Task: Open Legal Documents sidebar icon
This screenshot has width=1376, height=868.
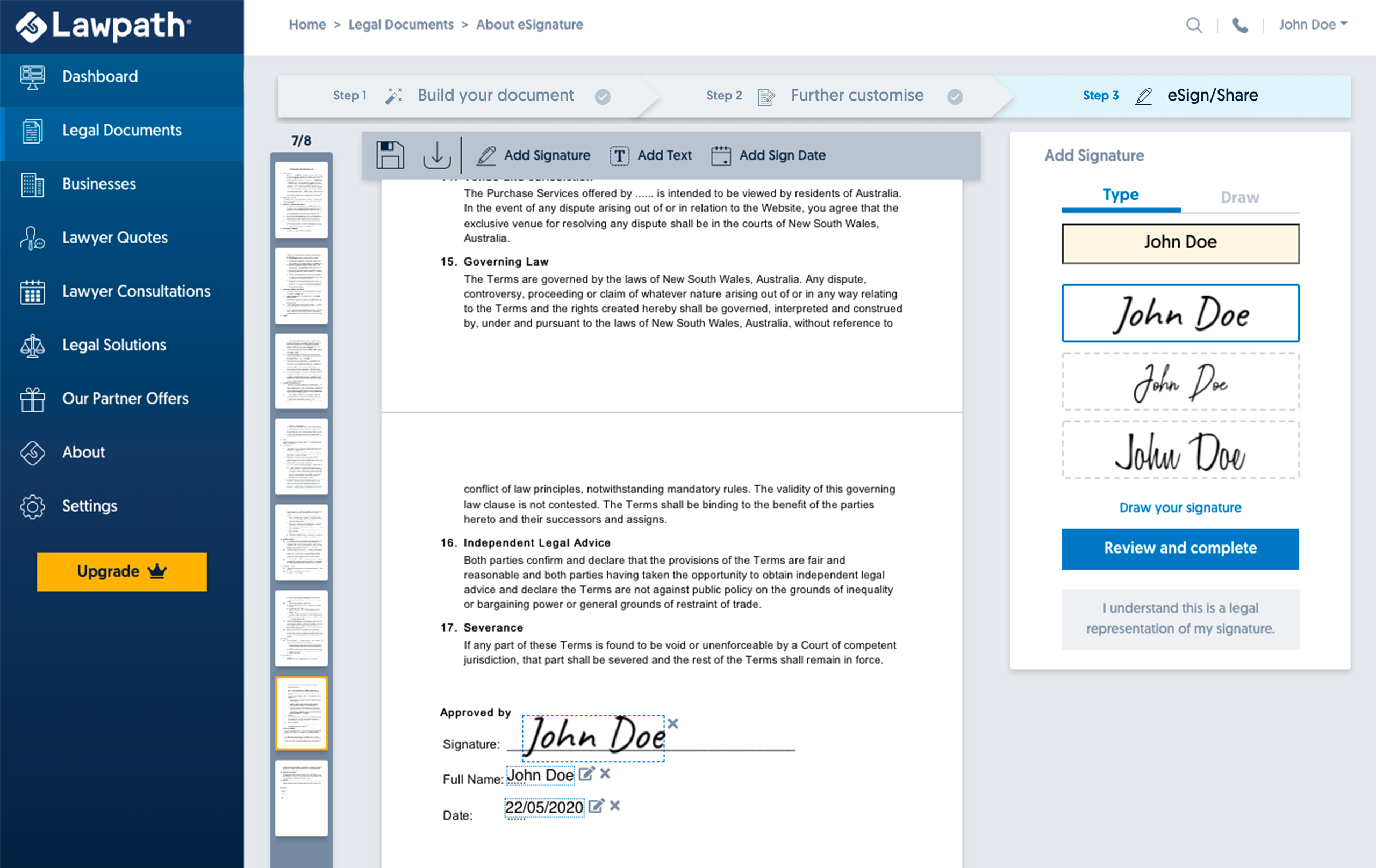Action: 33,131
